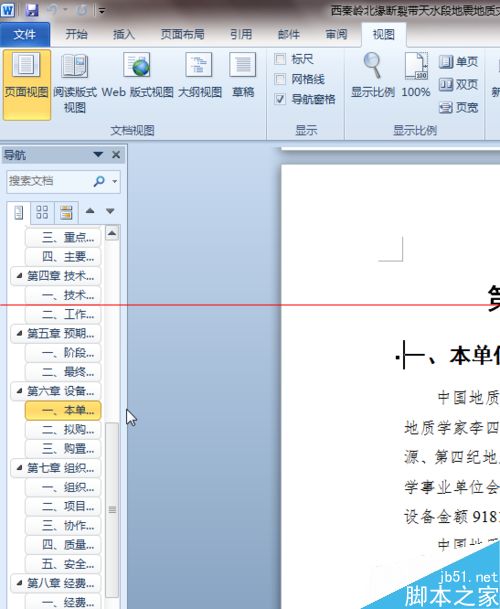
Task: Select 单页 single page zoom
Action: pyautogui.click(x=458, y=62)
